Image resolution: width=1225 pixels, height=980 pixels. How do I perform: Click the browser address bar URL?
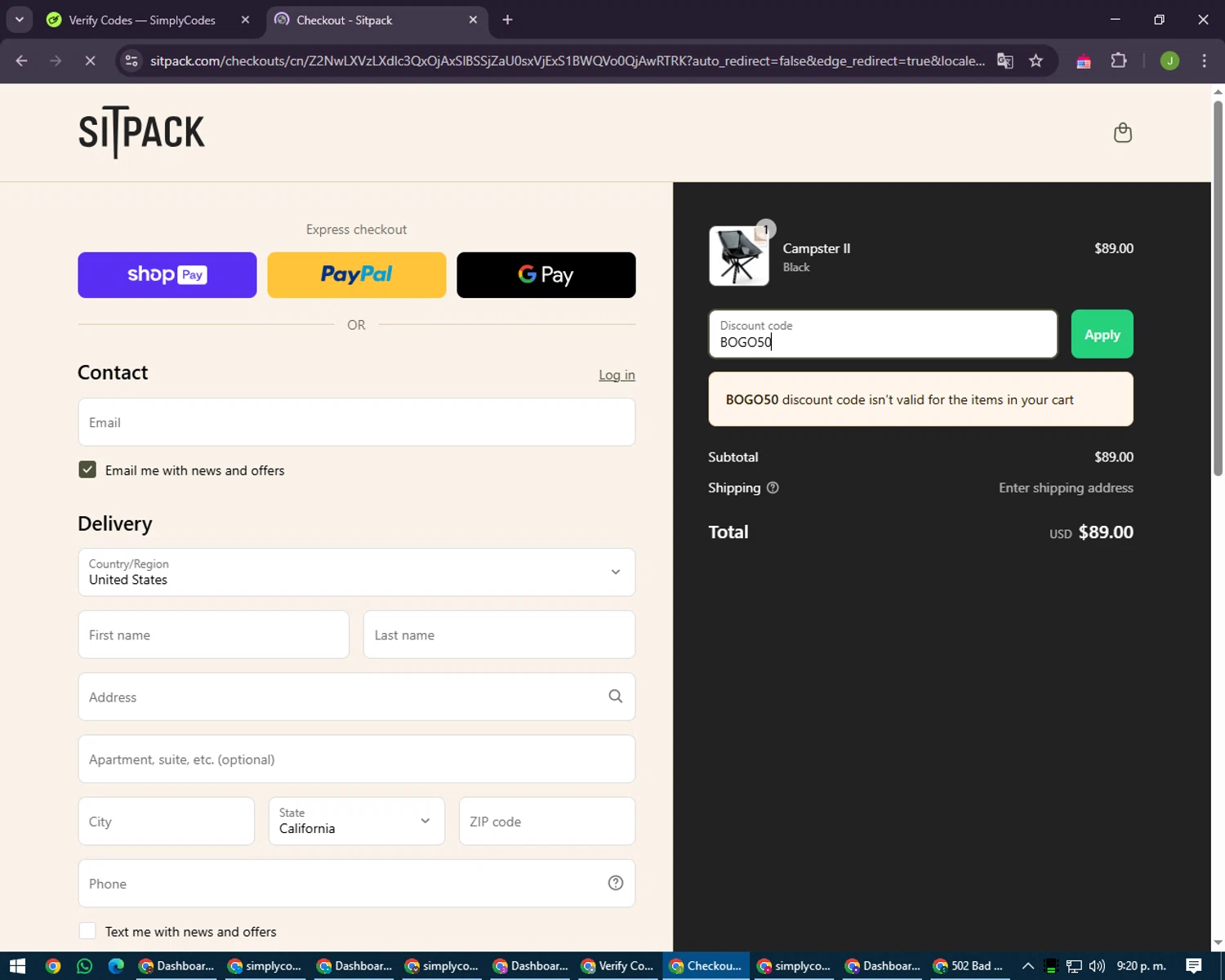[567, 61]
